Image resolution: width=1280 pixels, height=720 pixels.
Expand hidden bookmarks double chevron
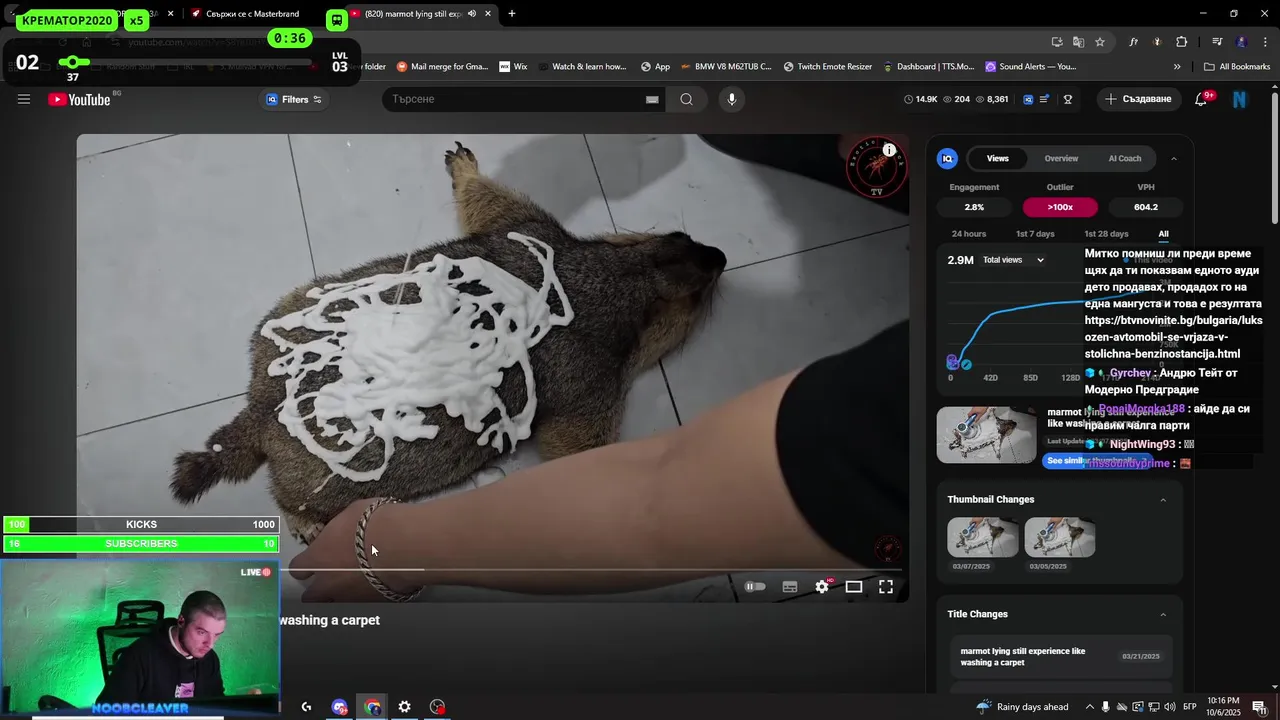click(x=1177, y=67)
